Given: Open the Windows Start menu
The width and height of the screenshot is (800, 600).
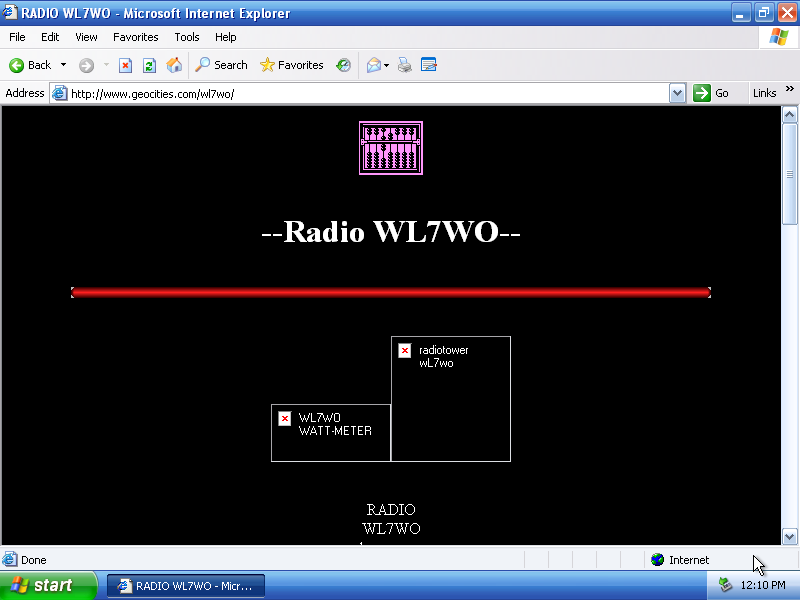Looking at the screenshot, I should point(48,585).
